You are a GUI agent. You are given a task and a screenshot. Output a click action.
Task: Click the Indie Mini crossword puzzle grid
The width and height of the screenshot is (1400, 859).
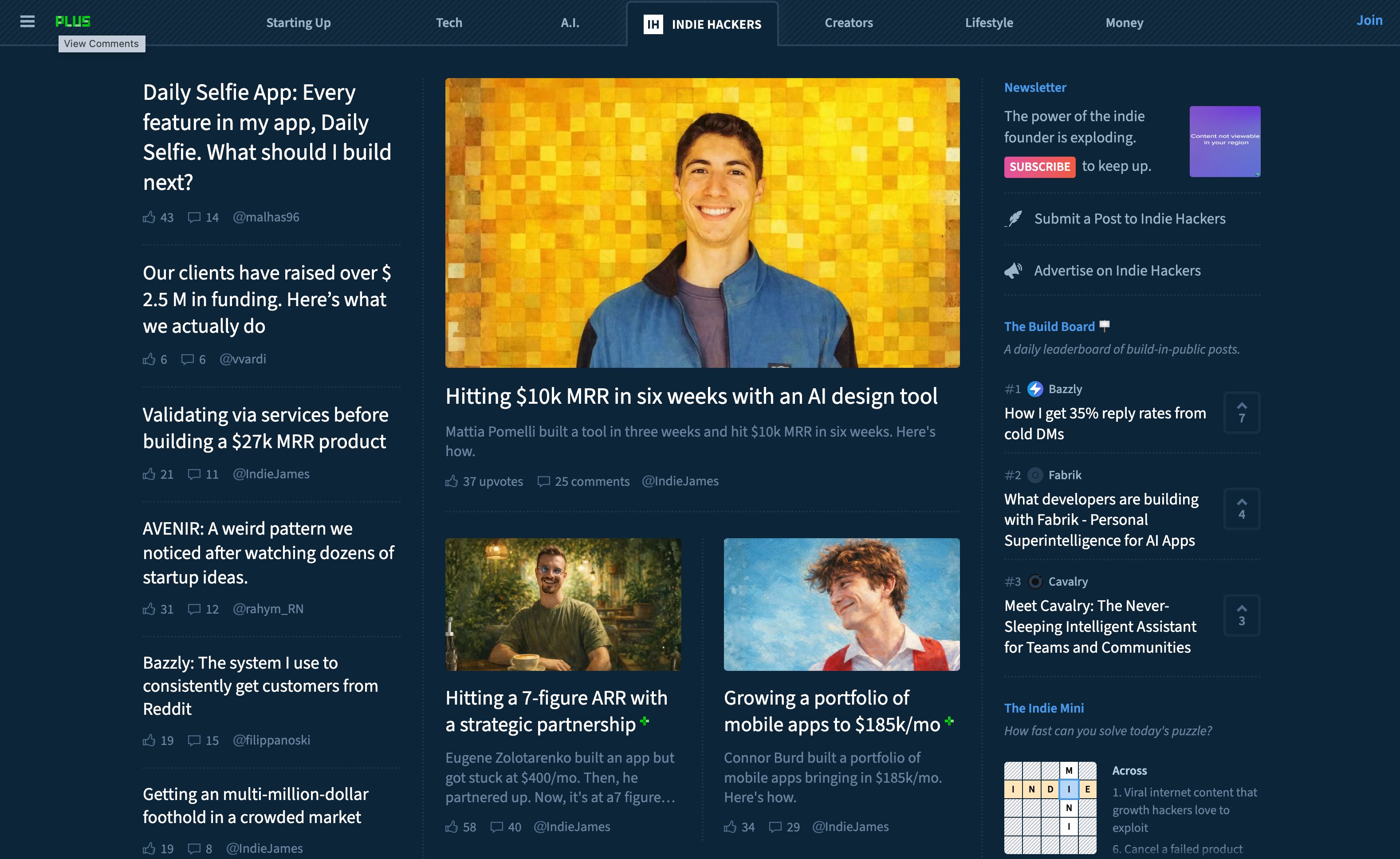pos(1050,808)
